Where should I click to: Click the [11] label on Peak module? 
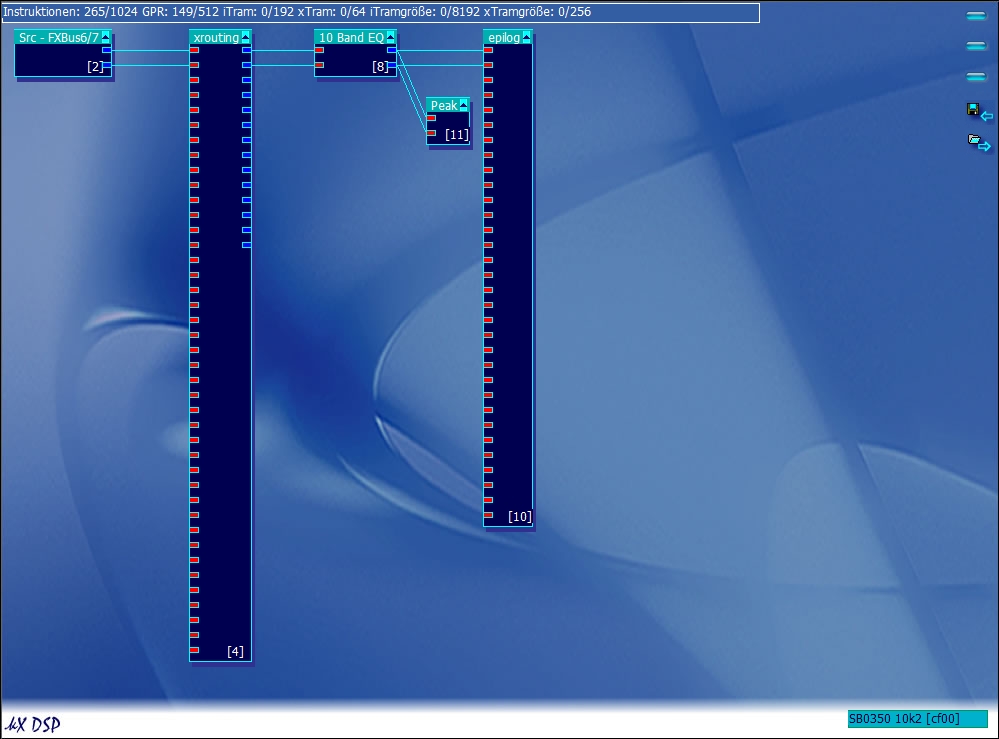pos(457,134)
